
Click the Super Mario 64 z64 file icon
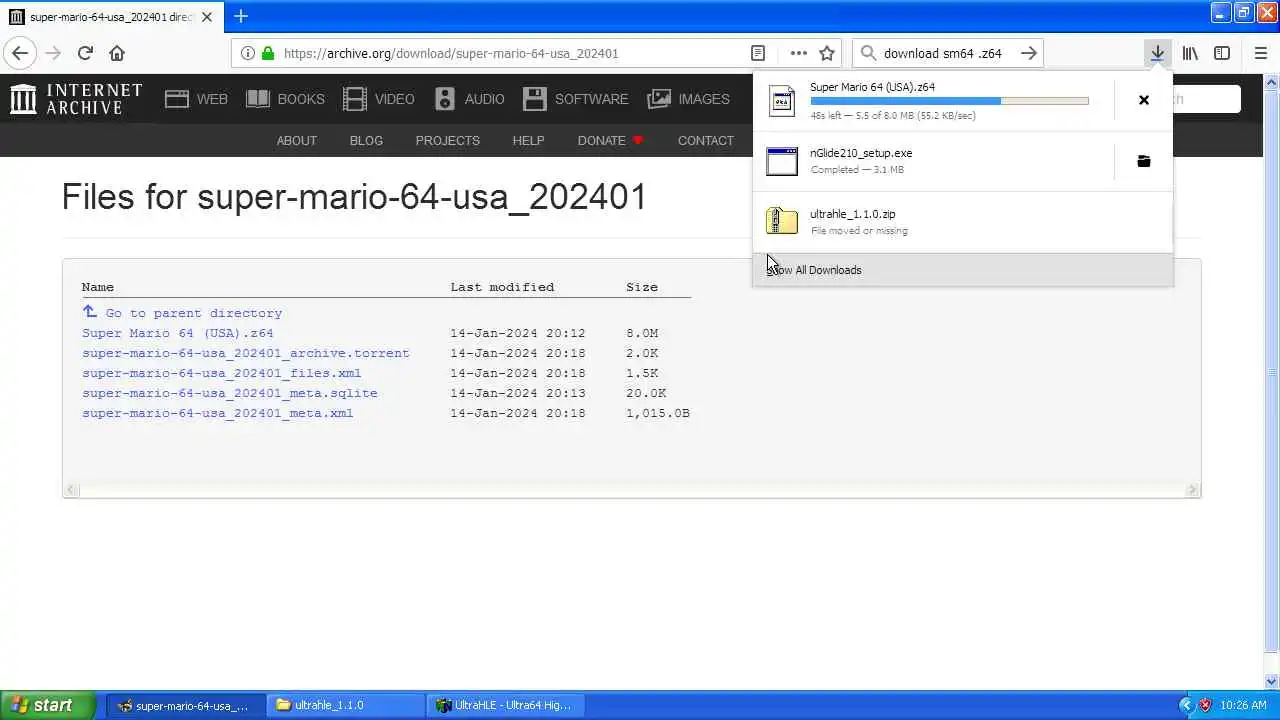tap(782, 100)
